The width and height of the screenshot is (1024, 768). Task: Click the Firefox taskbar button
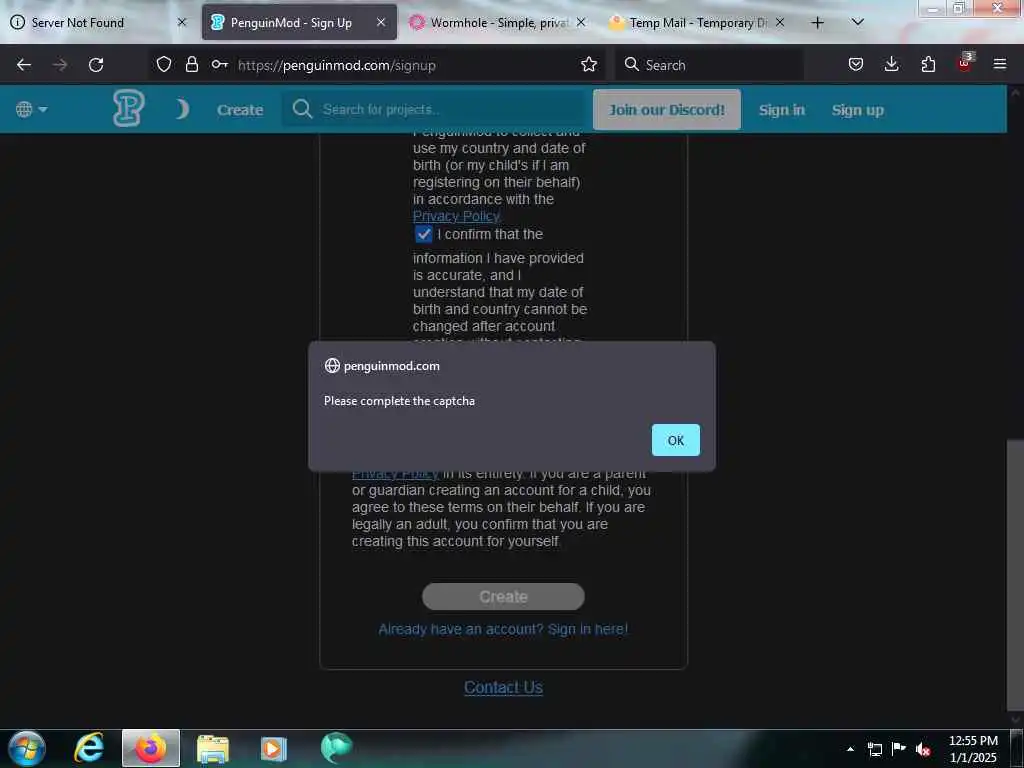[x=151, y=748]
